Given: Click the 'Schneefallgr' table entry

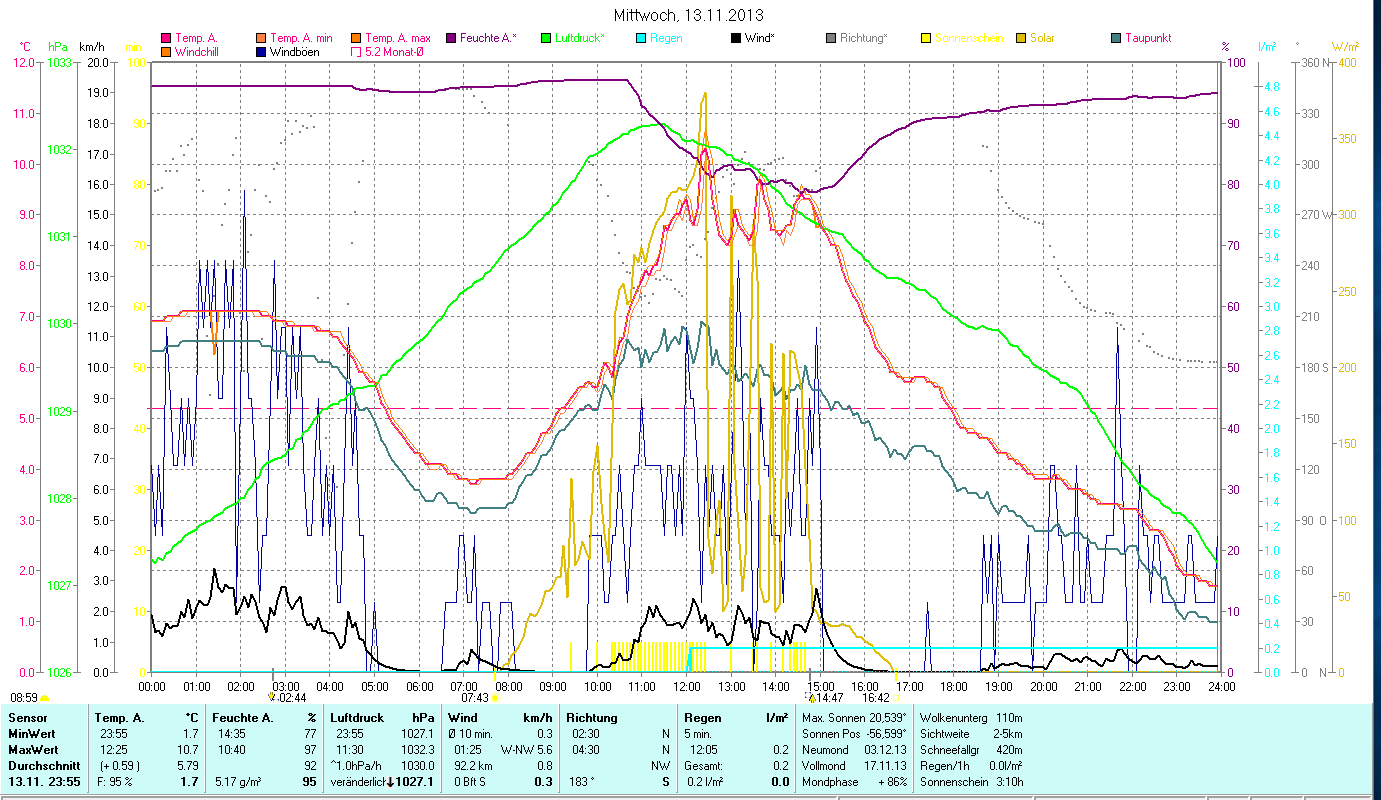Looking at the screenshot, I should (x=950, y=750).
